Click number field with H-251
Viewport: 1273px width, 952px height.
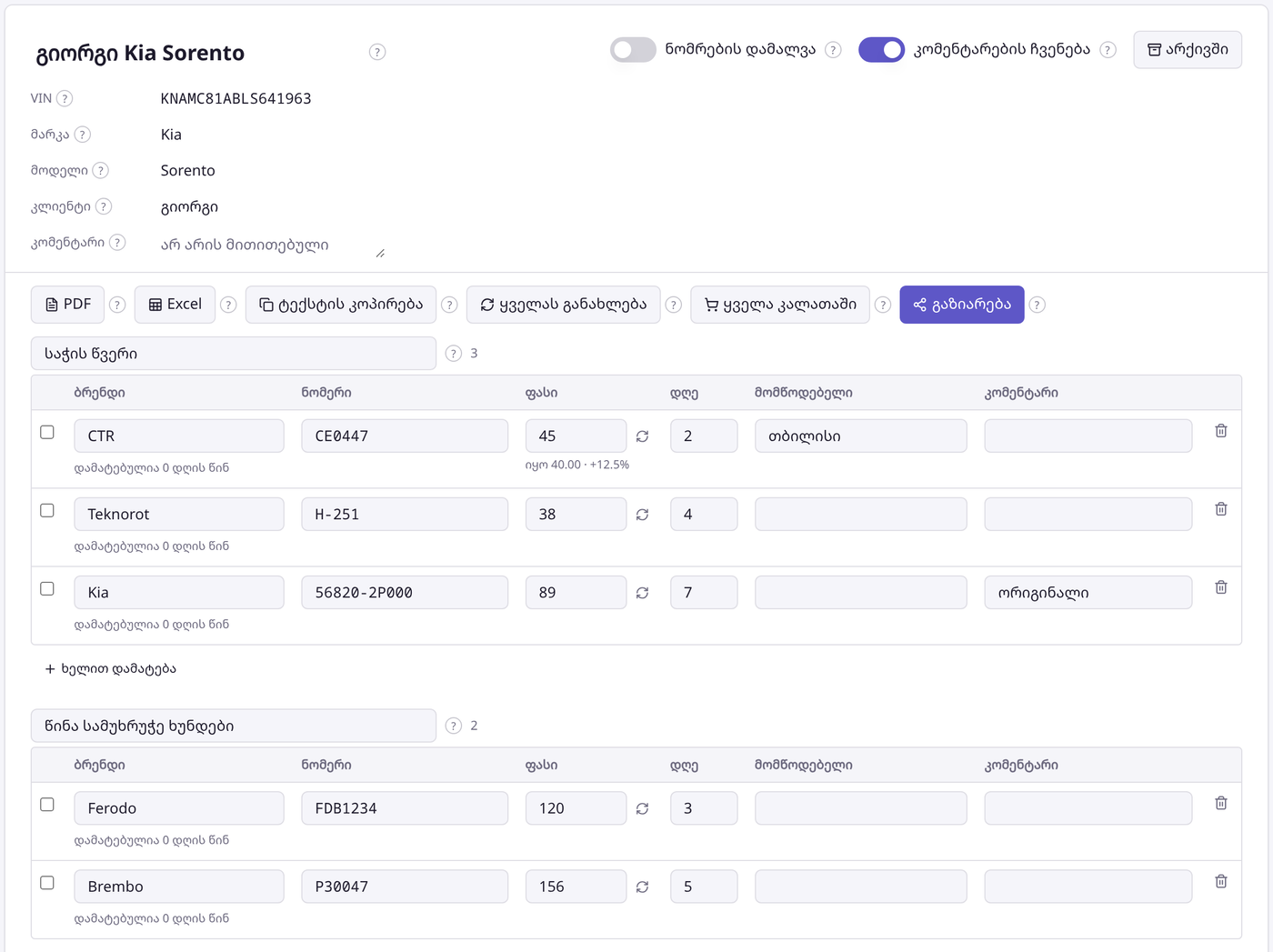tap(405, 514)
